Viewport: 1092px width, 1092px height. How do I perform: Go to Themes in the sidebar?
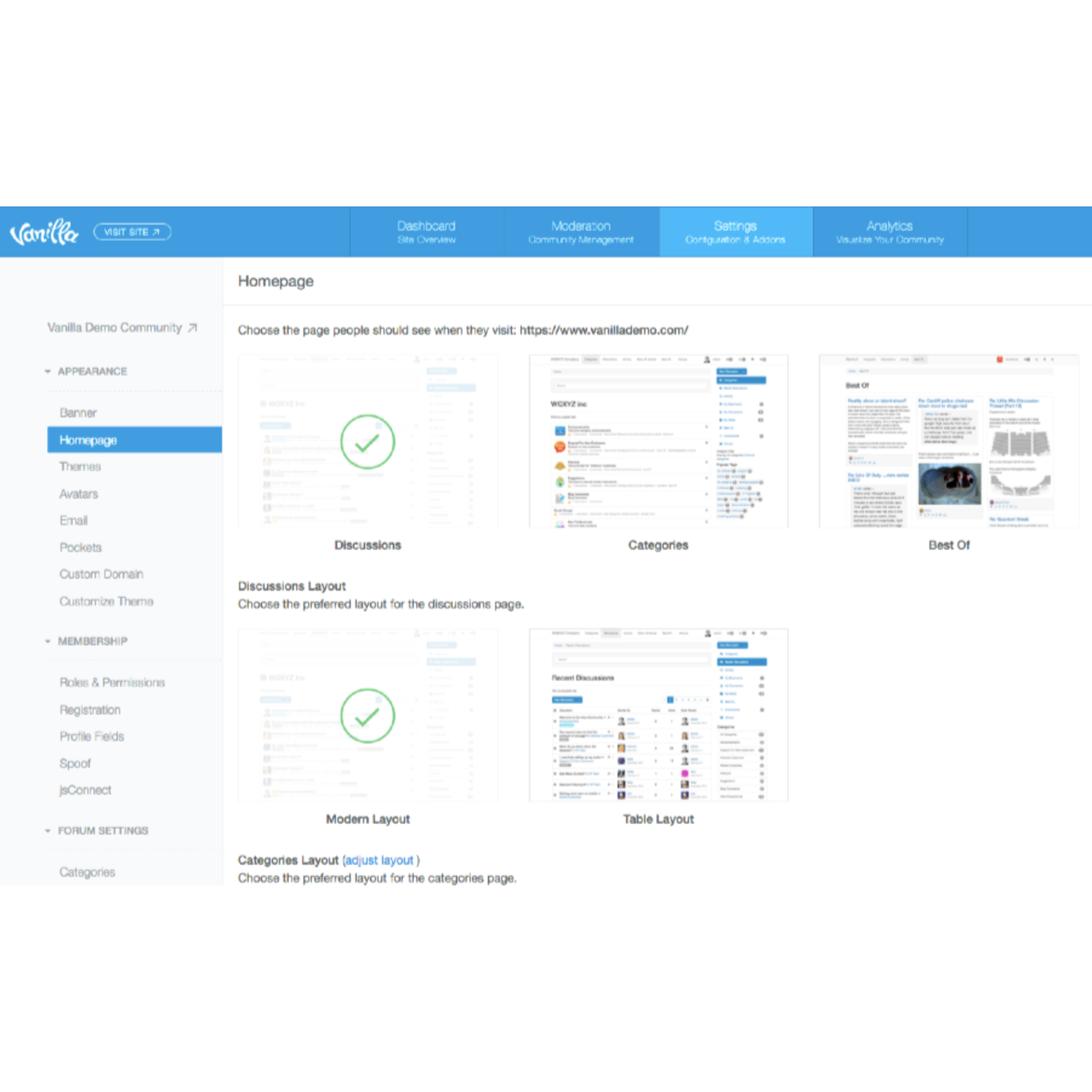click(80, 467)
